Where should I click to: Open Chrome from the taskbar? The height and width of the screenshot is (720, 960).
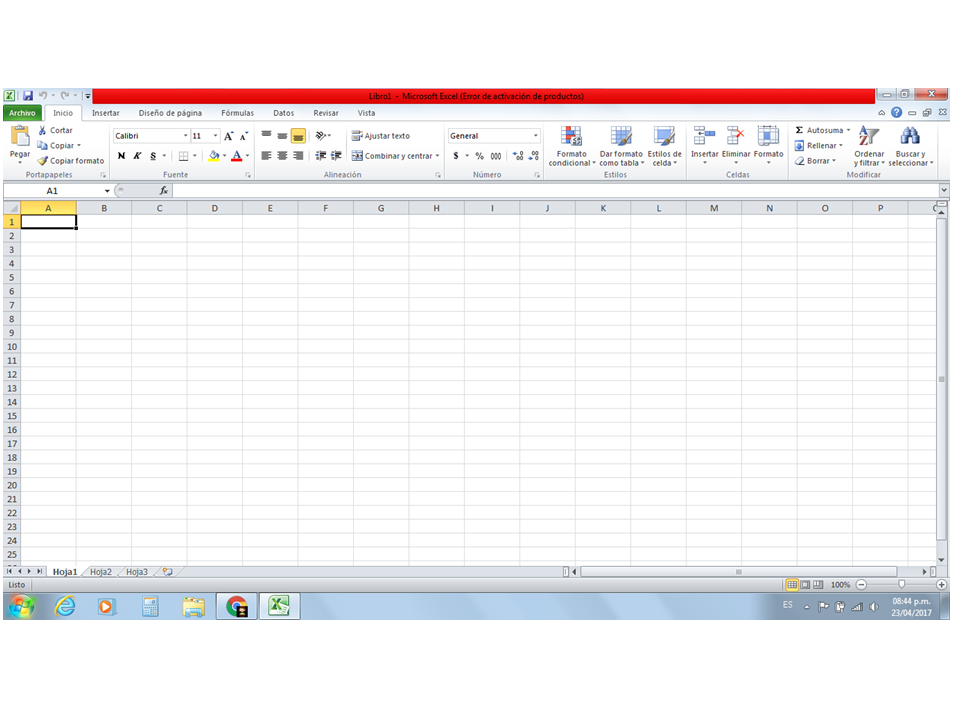point(236,607)
